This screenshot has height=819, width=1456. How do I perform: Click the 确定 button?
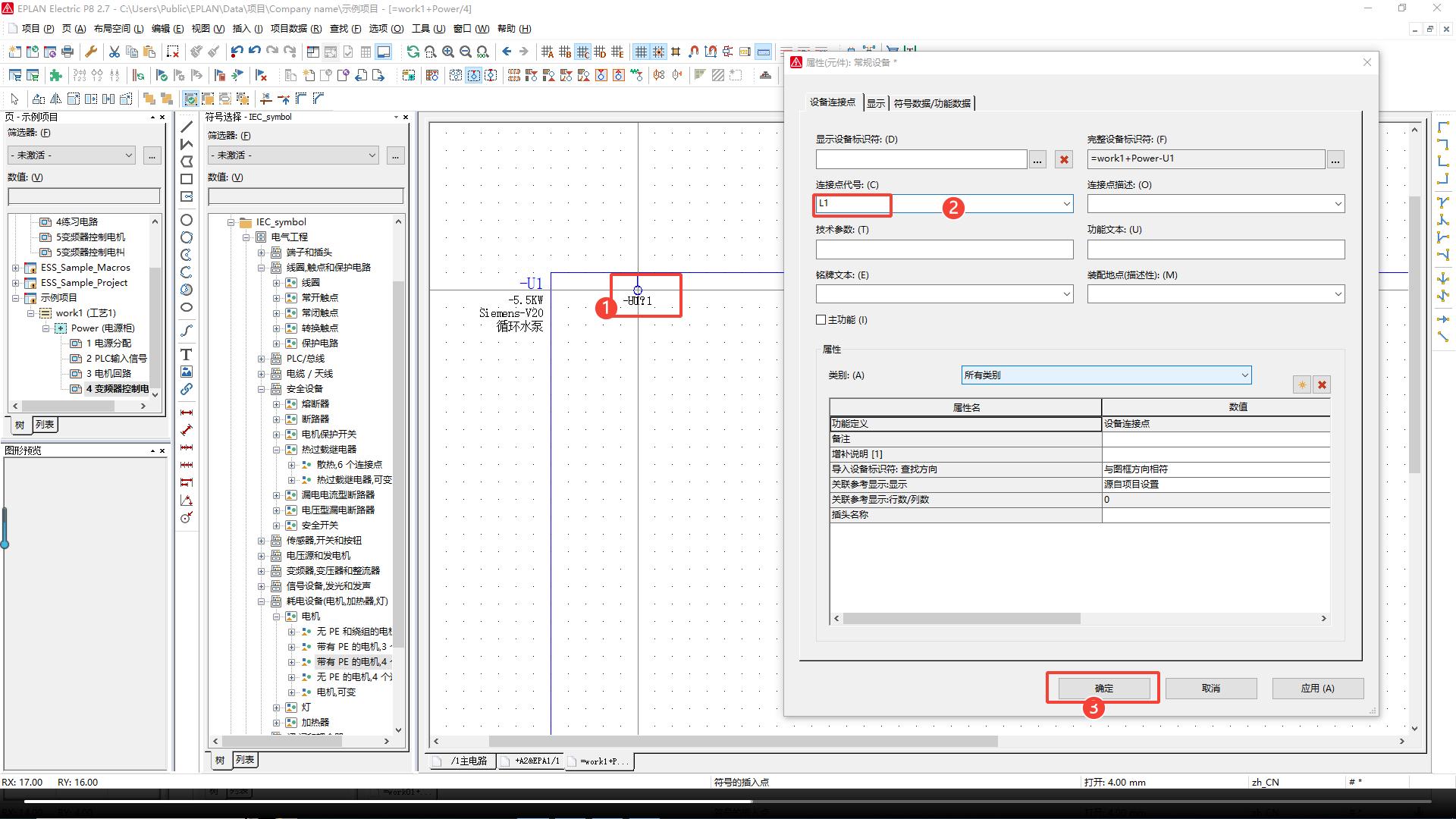pyautogui.click(x=1103, y=689)
